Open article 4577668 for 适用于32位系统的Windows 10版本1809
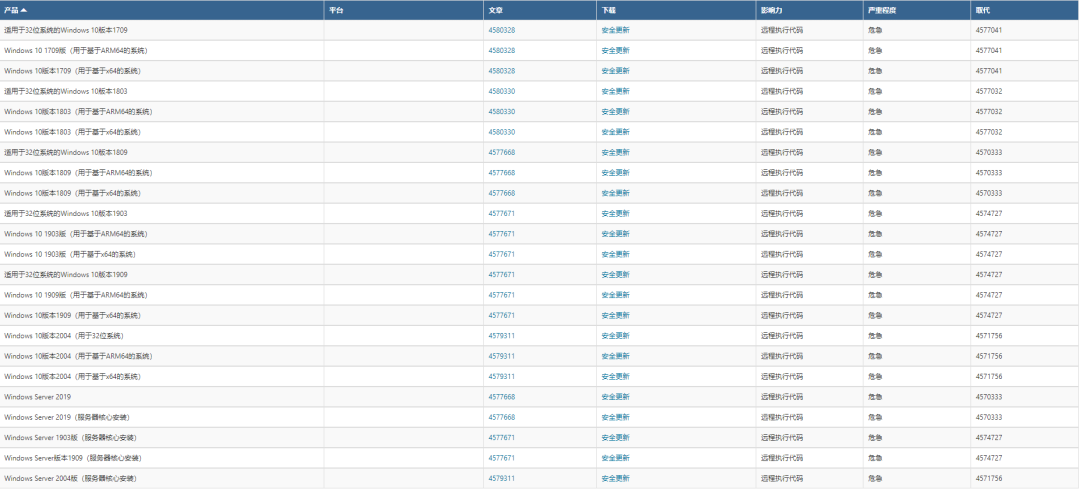 pyautogui.click(x=501, y=152)
